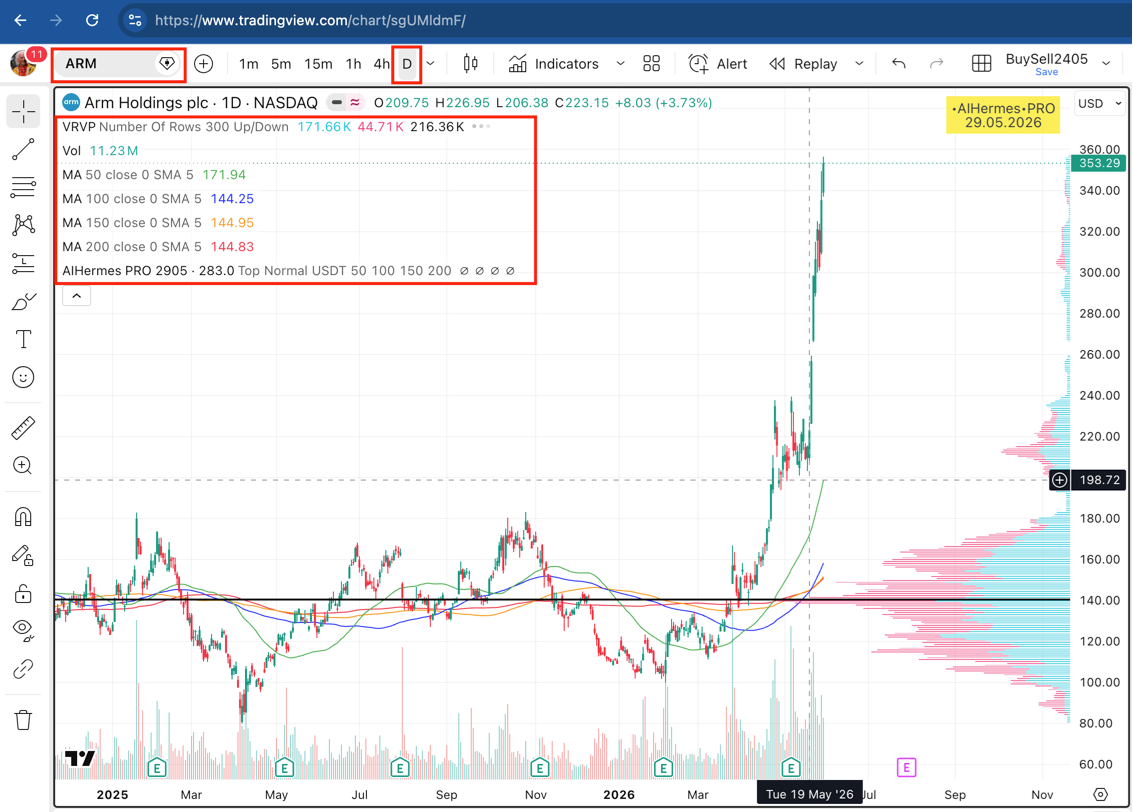Click the 353.29 current price label

1099,163
